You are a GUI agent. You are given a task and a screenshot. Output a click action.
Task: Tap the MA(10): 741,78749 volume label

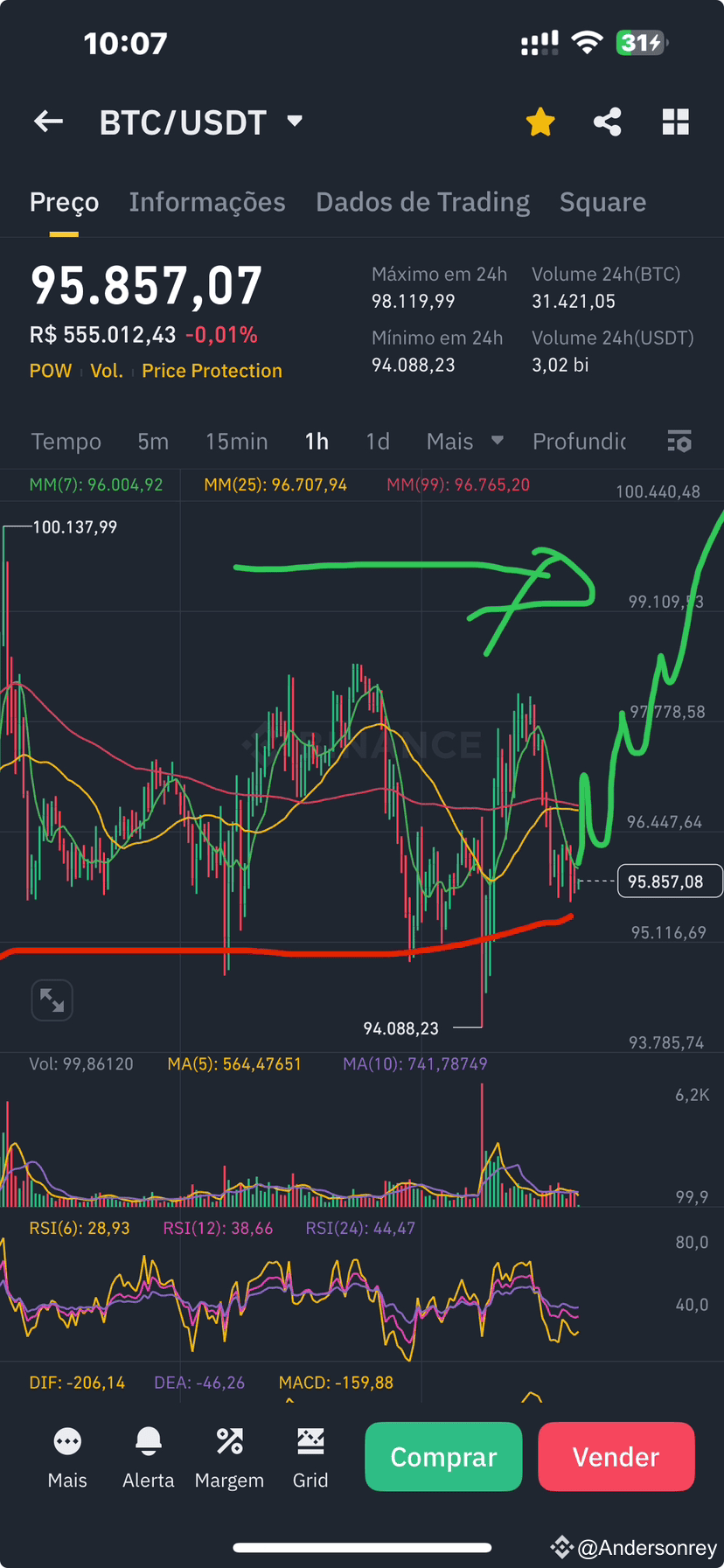(x=415, y=1064)
